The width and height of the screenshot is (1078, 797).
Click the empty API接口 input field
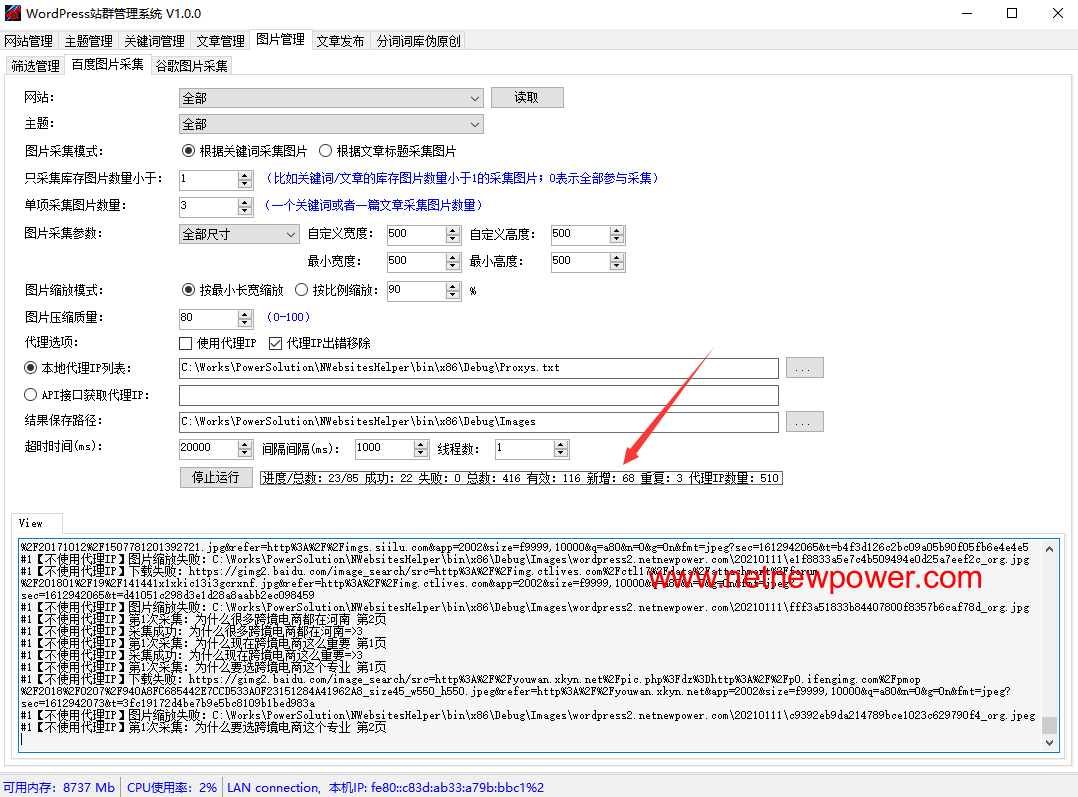pos(478,395)
